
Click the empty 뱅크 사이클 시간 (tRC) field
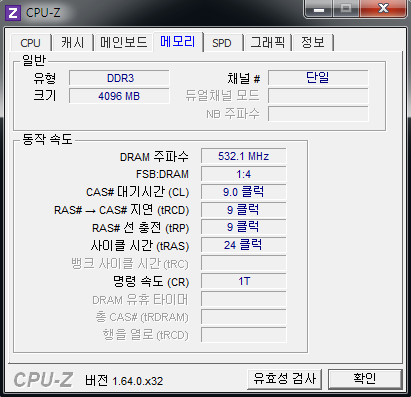pos(244,263)
